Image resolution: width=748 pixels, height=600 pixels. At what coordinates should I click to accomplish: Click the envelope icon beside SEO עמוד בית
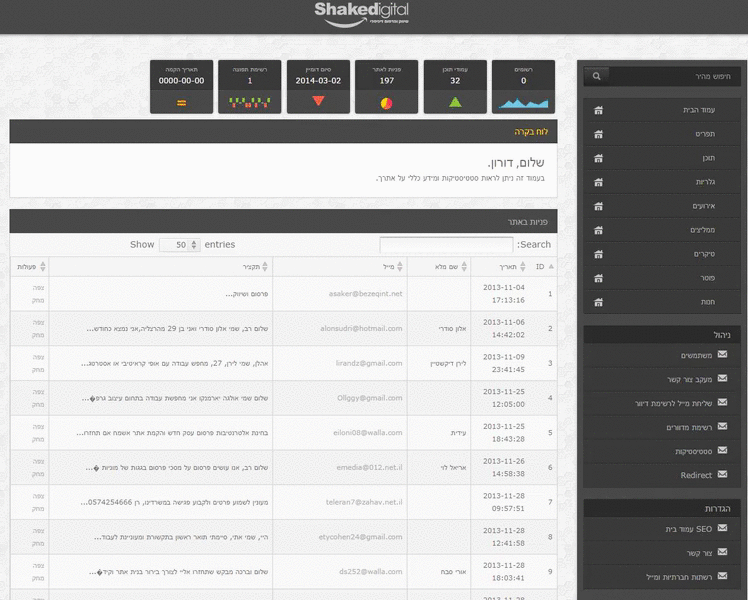(x=723, y=528)
